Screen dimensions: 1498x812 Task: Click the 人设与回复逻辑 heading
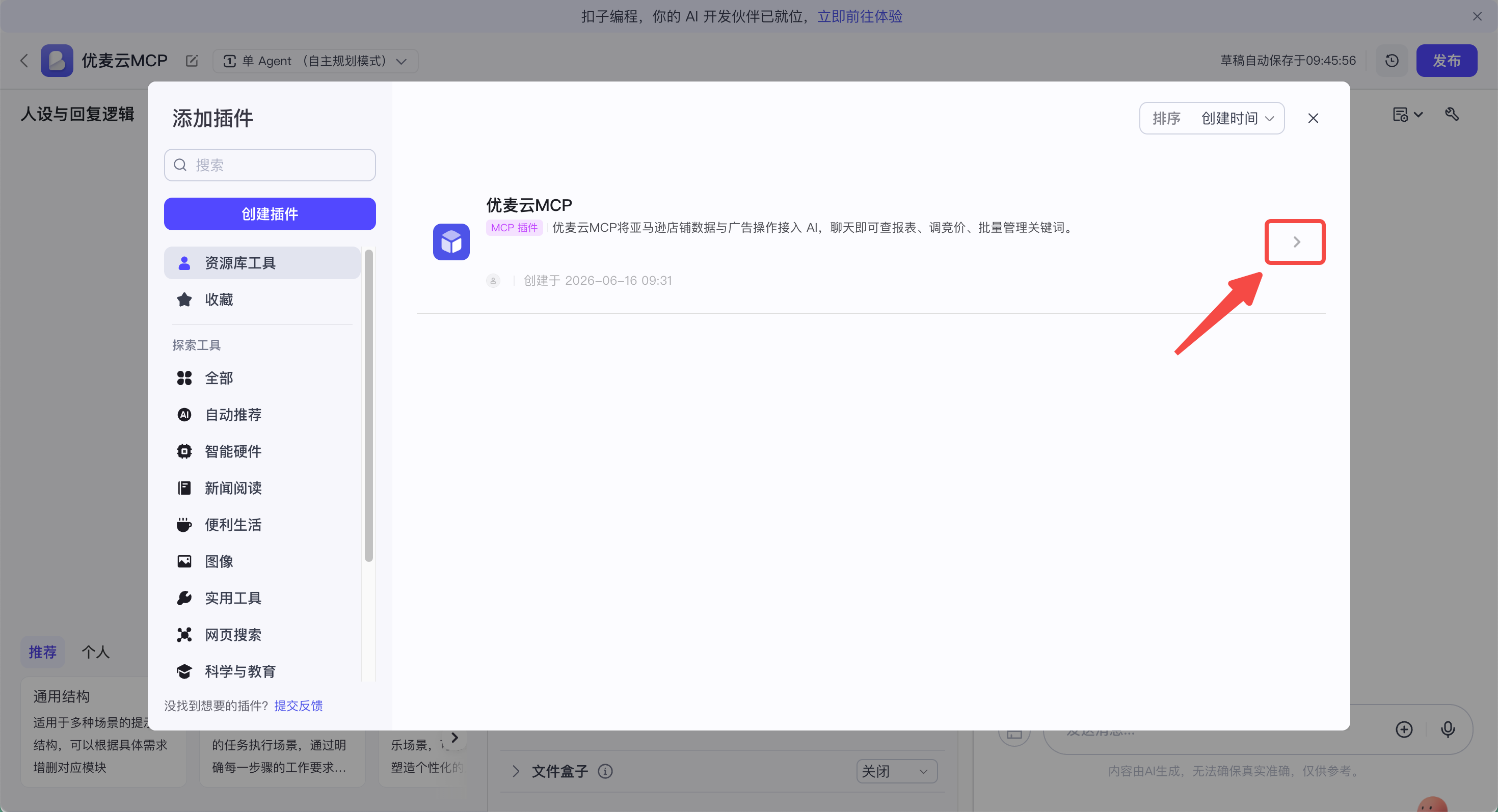point(77,114)
